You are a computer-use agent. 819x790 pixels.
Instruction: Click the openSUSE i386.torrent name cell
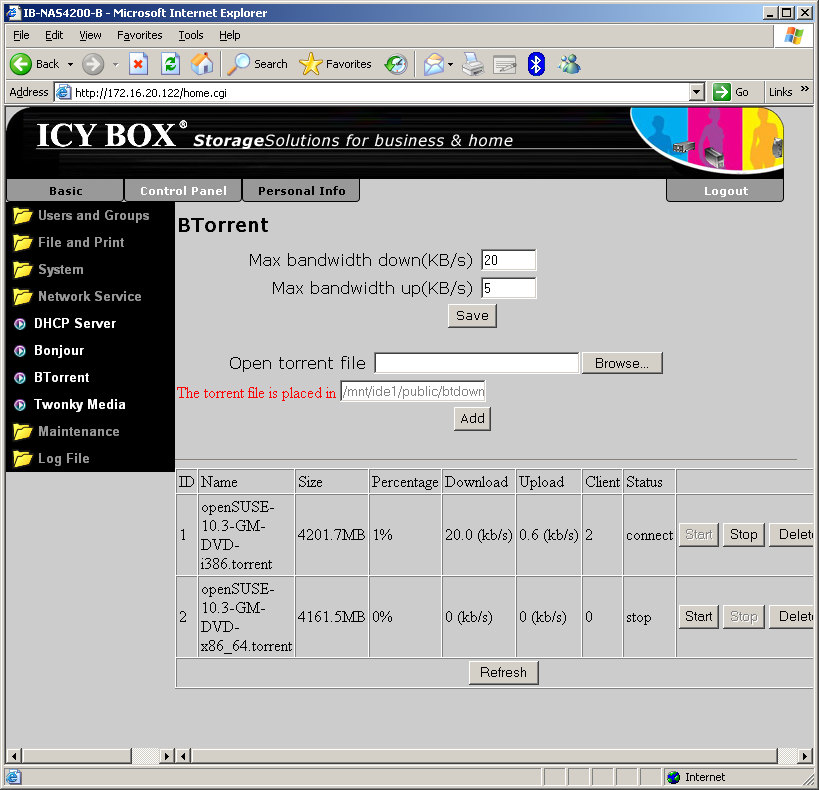[247, 535]
